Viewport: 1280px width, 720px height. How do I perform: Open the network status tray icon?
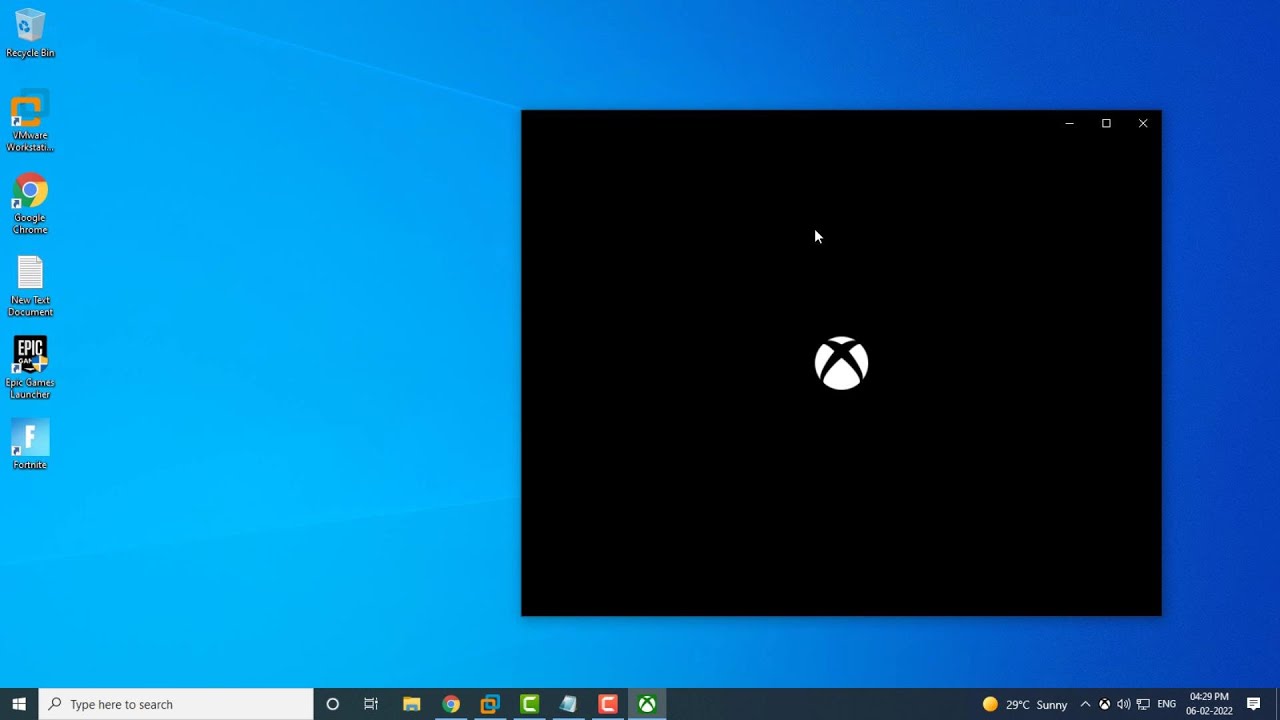click(1143, 704)
